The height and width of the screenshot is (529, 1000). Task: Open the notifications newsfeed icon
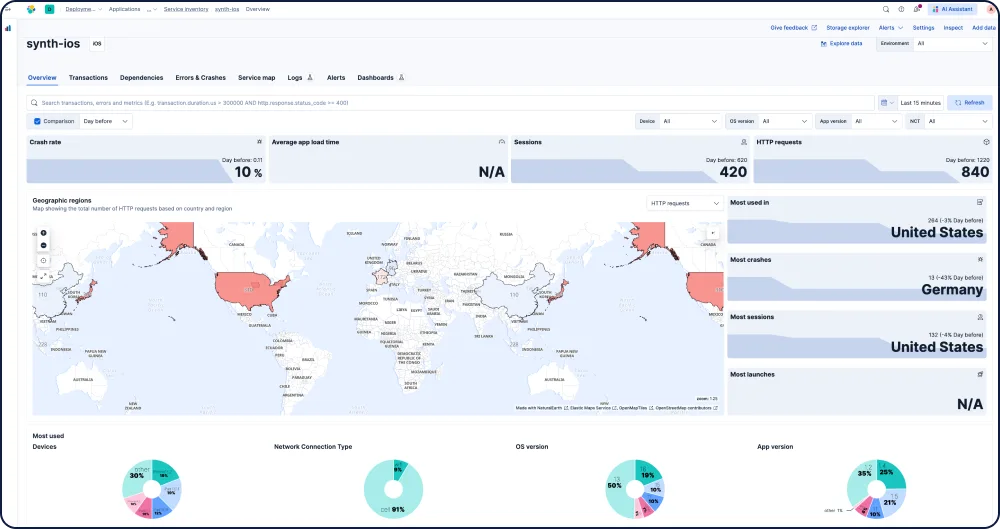(917, 10)
